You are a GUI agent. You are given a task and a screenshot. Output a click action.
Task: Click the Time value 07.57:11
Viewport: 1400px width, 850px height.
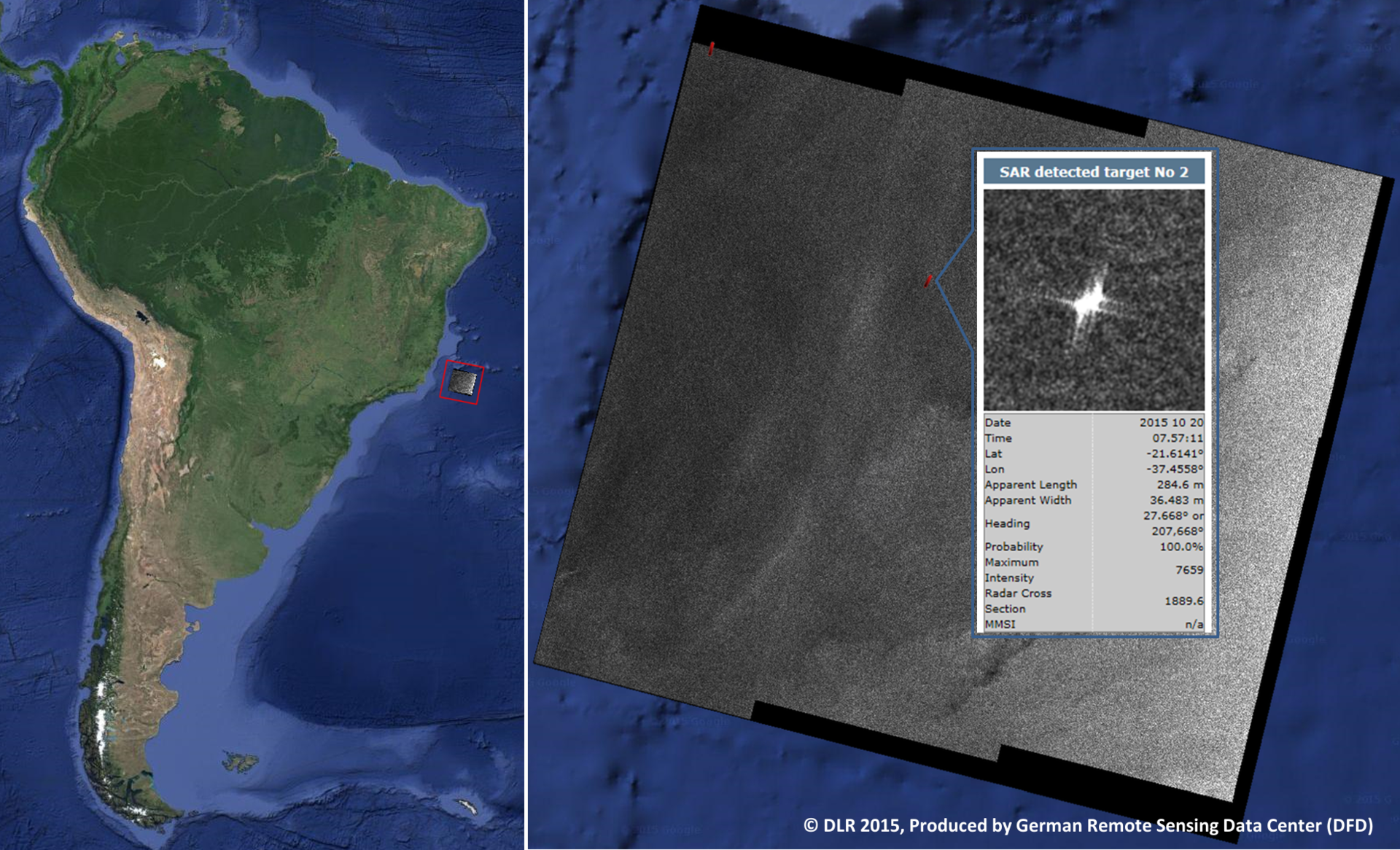click(1177, 438)
